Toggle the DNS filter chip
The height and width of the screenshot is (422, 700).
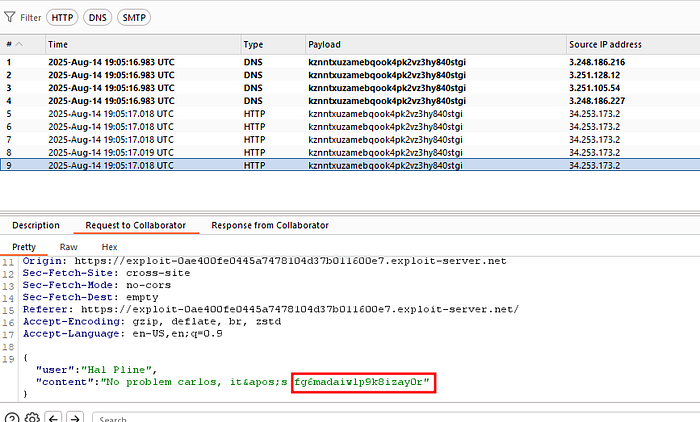pos(97,17)
